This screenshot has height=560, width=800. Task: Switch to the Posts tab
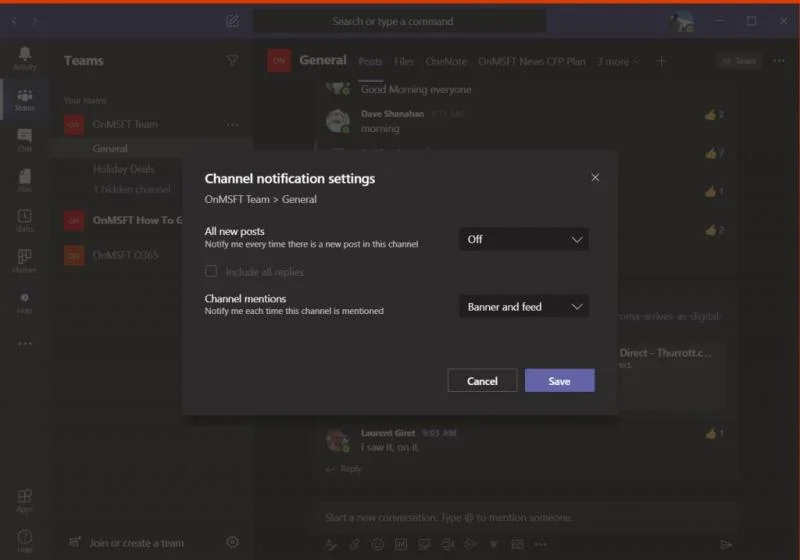[x=370, y=62]
